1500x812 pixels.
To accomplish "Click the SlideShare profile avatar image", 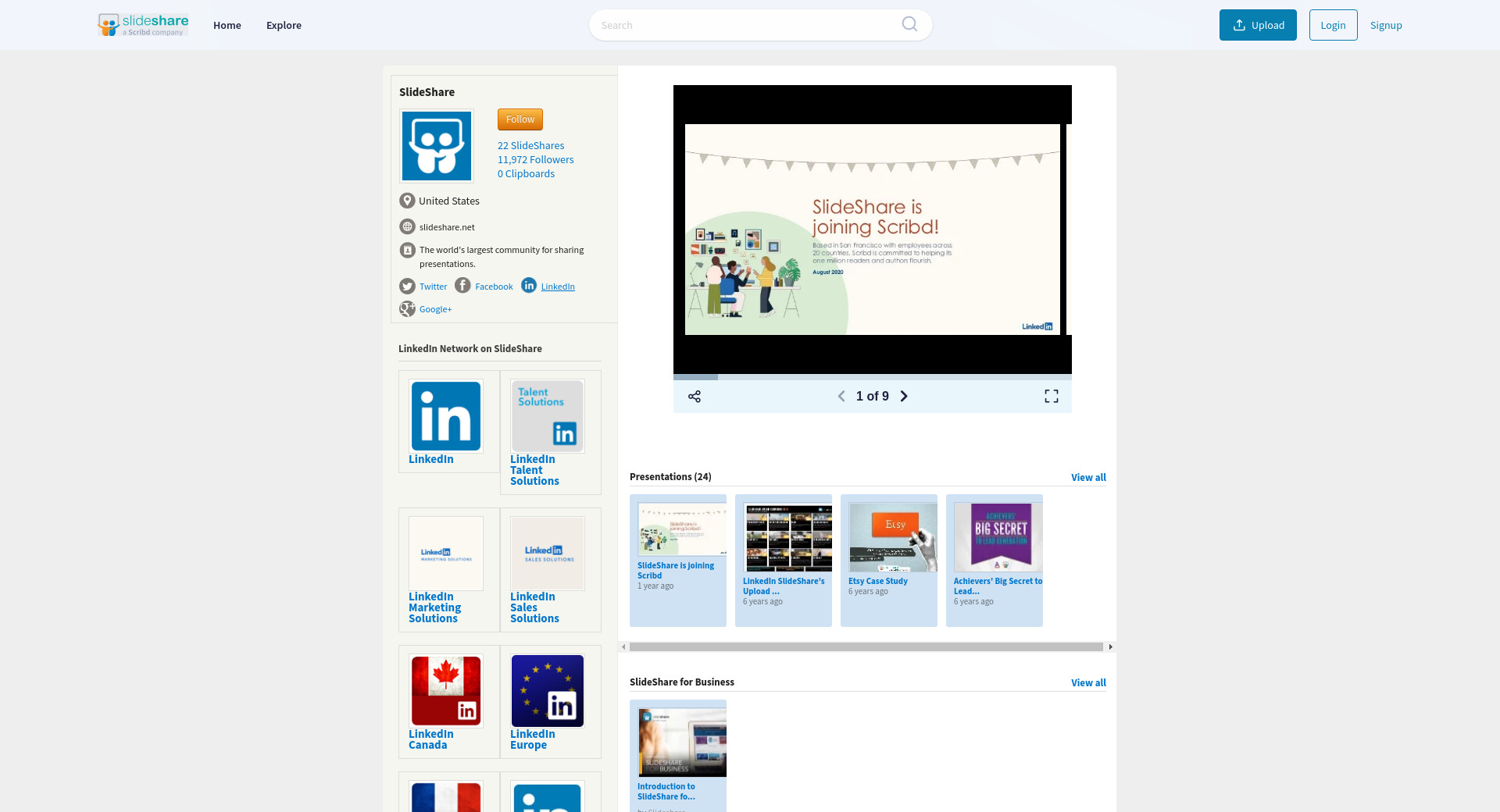I will point(437,146).
